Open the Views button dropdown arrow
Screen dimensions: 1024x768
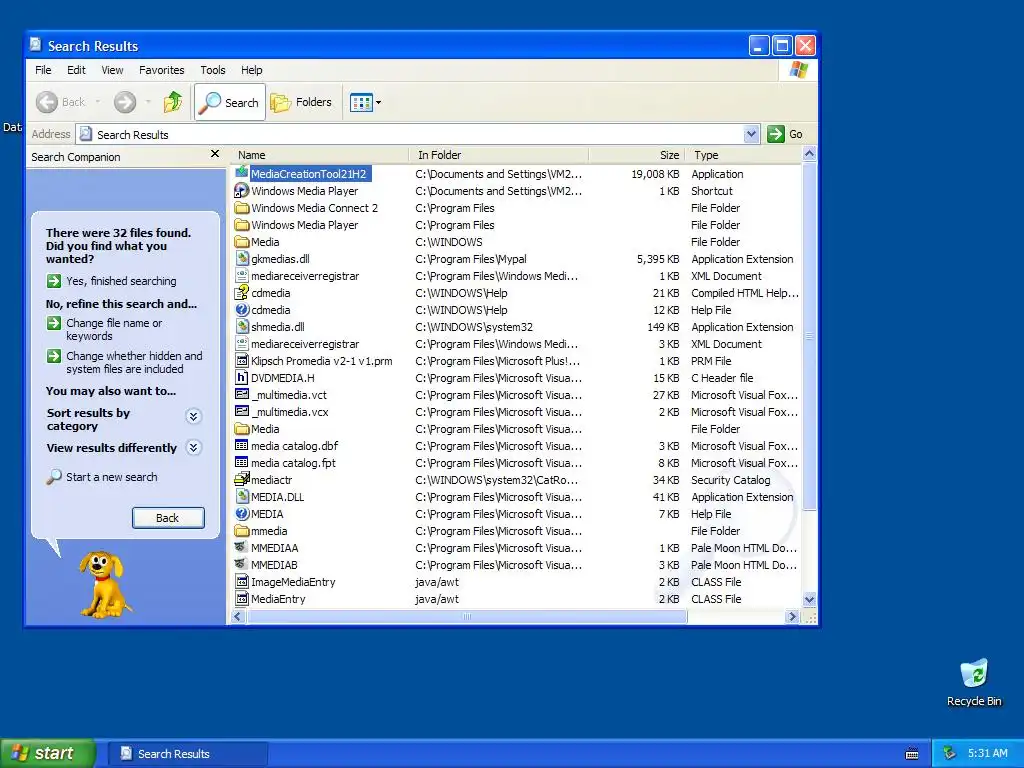(x=378, y=103)
